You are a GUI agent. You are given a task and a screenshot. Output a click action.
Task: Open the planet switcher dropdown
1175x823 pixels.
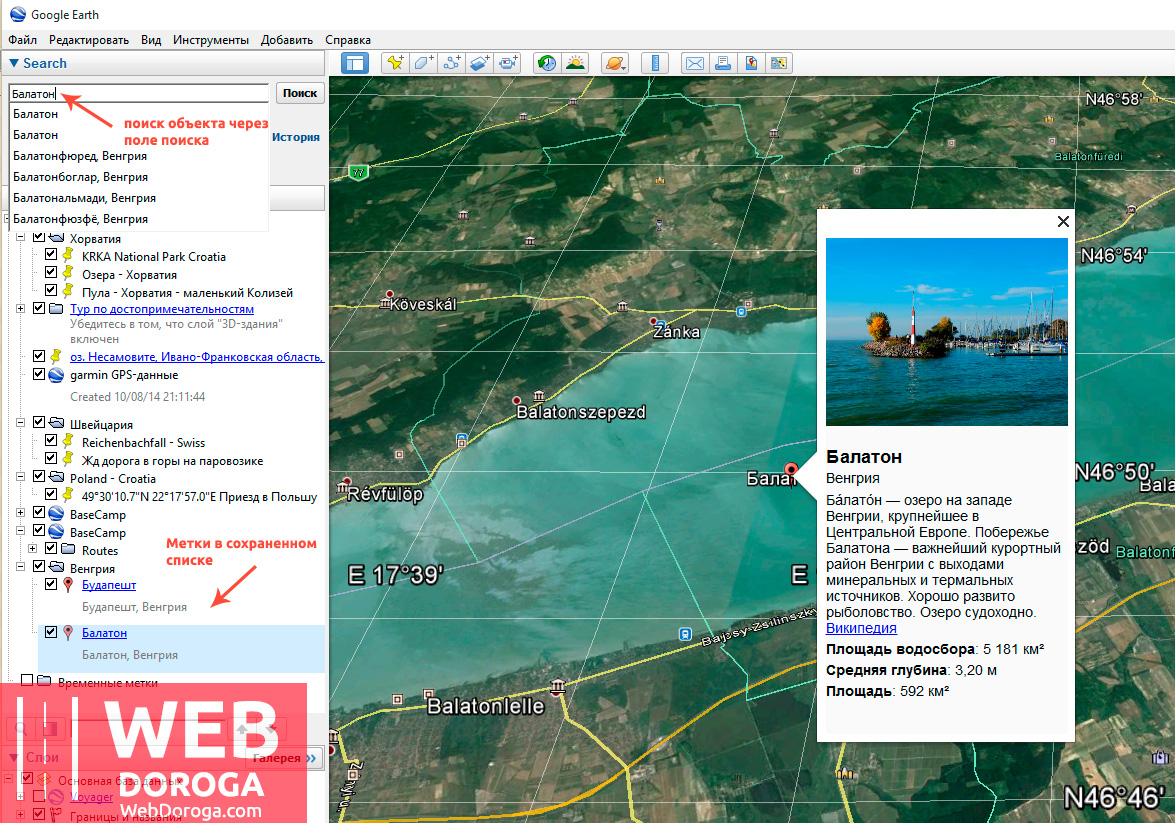[x=614, y=63]
